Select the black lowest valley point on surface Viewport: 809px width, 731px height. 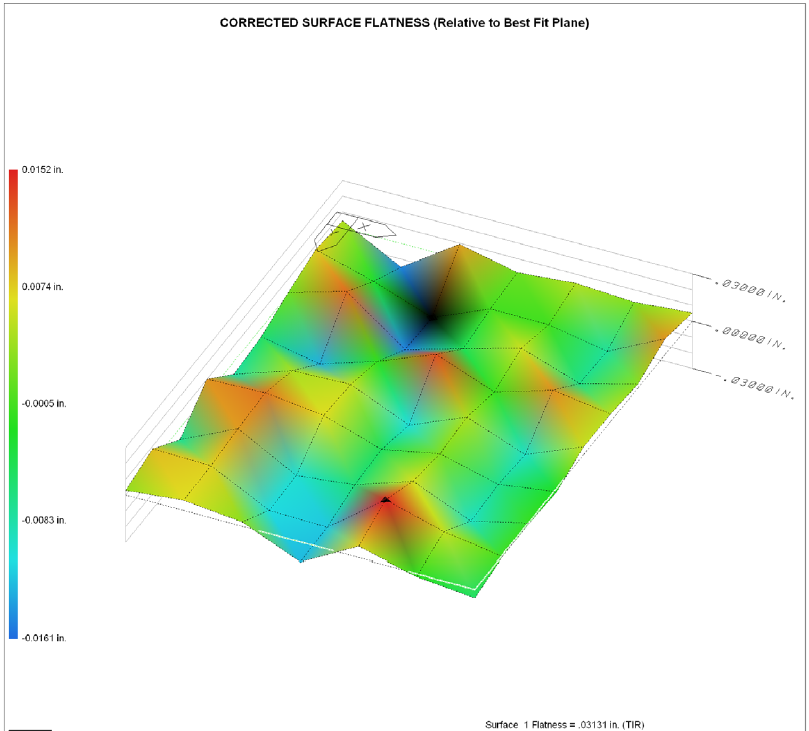(x=432, y=317)
